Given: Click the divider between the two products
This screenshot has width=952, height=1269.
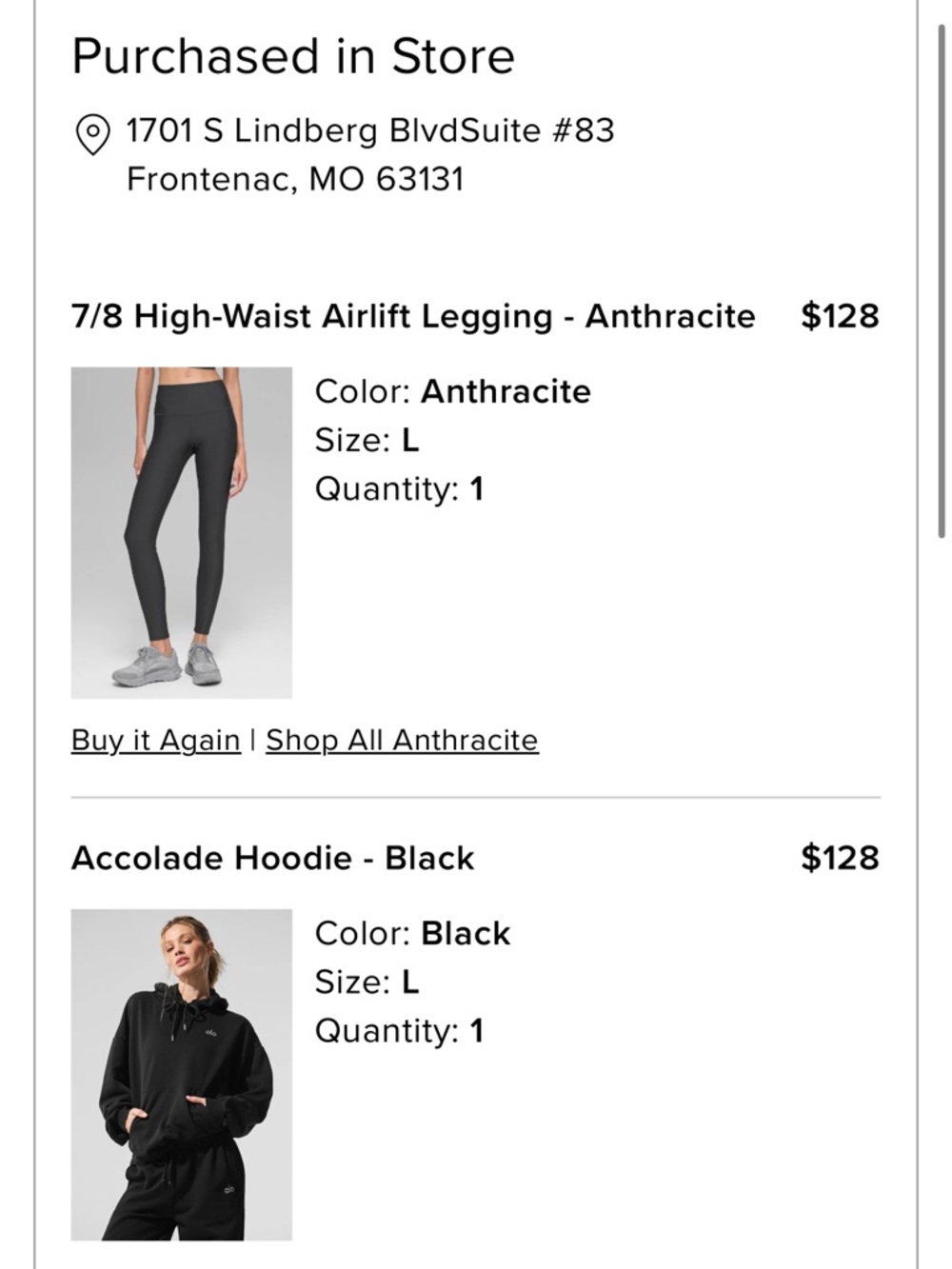Looking at the screenshot, I should coord(476,793).
